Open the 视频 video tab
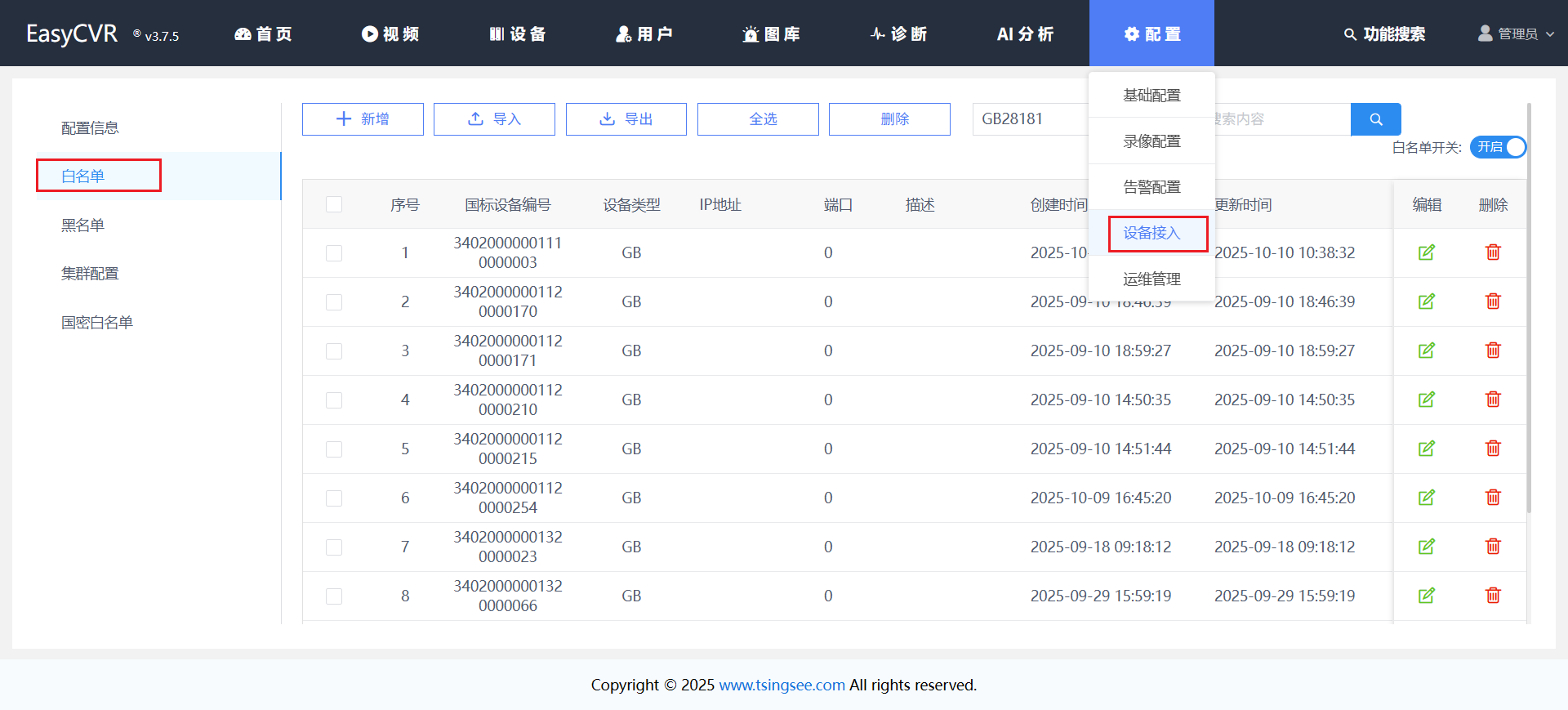 390,33
